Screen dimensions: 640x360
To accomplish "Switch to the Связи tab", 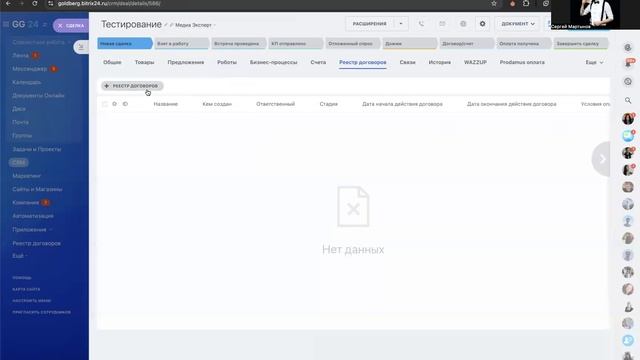I will [407, 62].
